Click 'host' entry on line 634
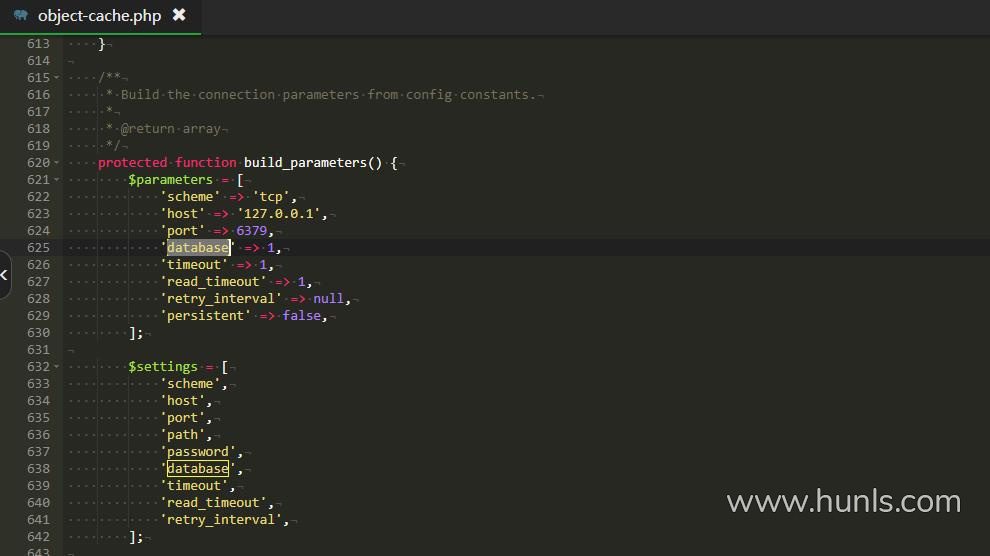The height and width of the screenshot is (556, 990). [182, 400]
